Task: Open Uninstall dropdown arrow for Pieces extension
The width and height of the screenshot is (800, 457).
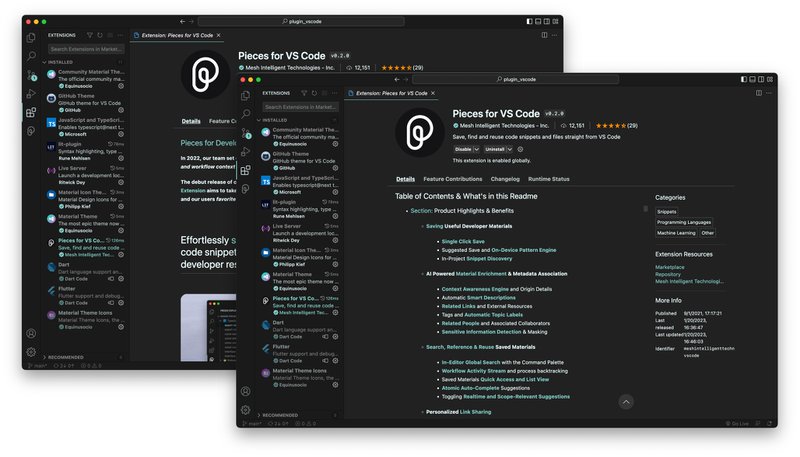Action: [509, 149]
